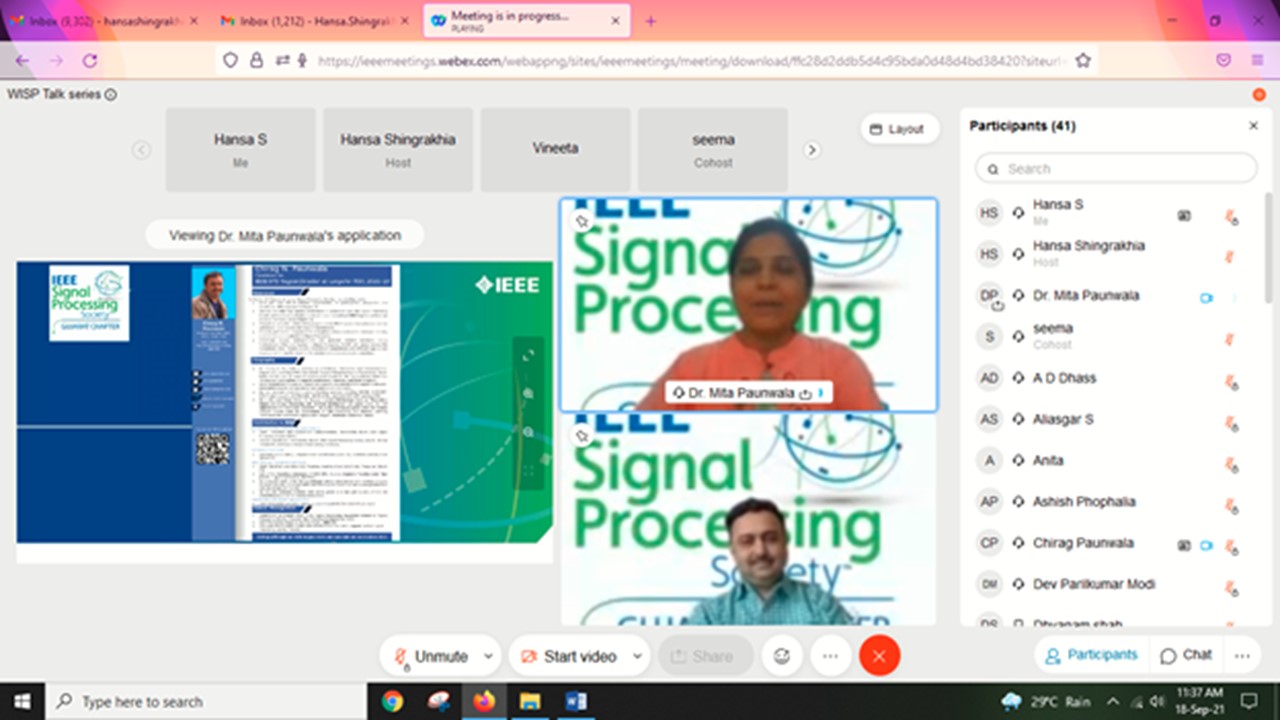The image size is (1280, 720).
Task: Show next participants in video strip
Action: [812, 150]
